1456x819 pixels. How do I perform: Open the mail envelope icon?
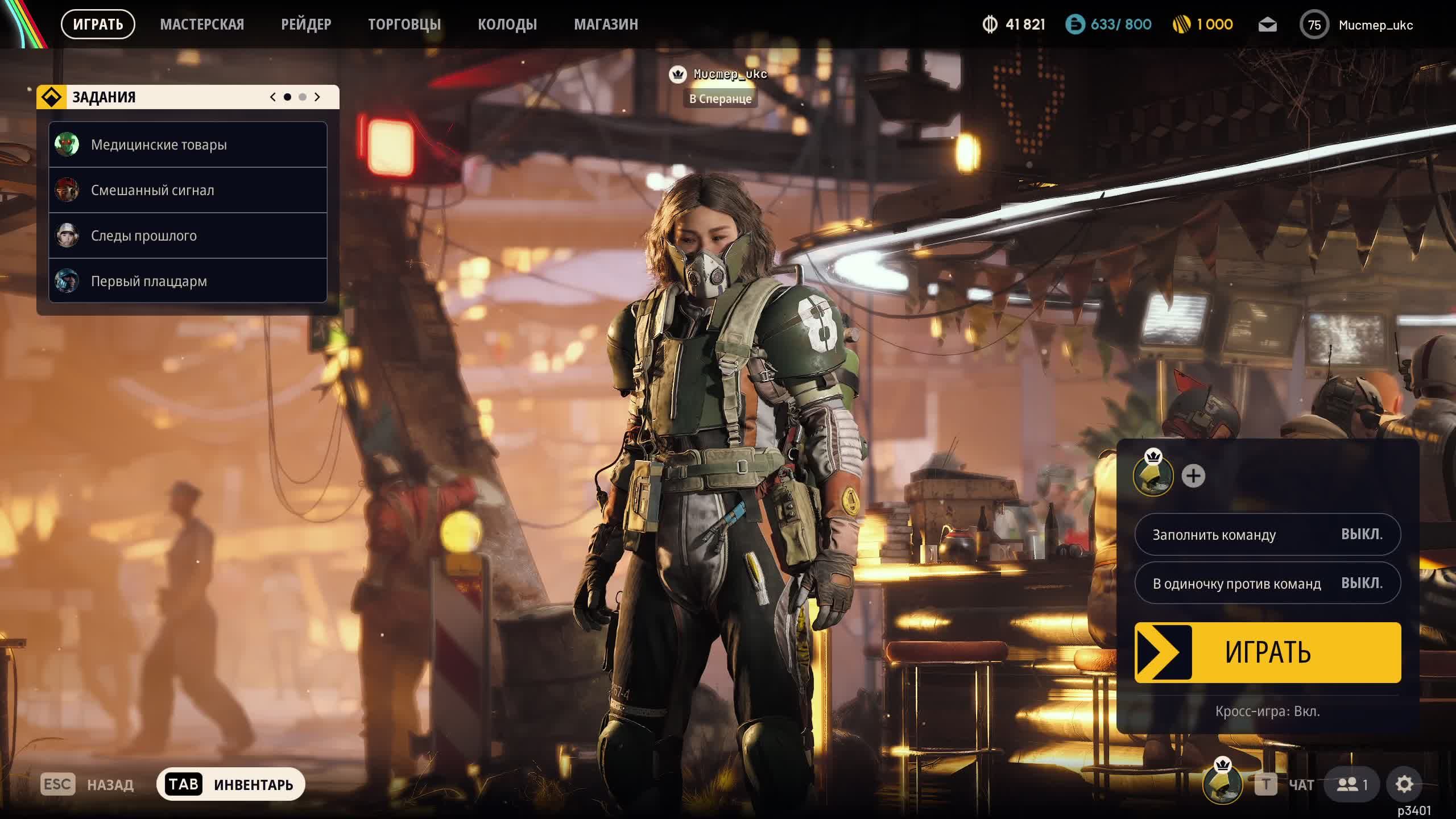pyautogui.click(x=1267, y=25)
